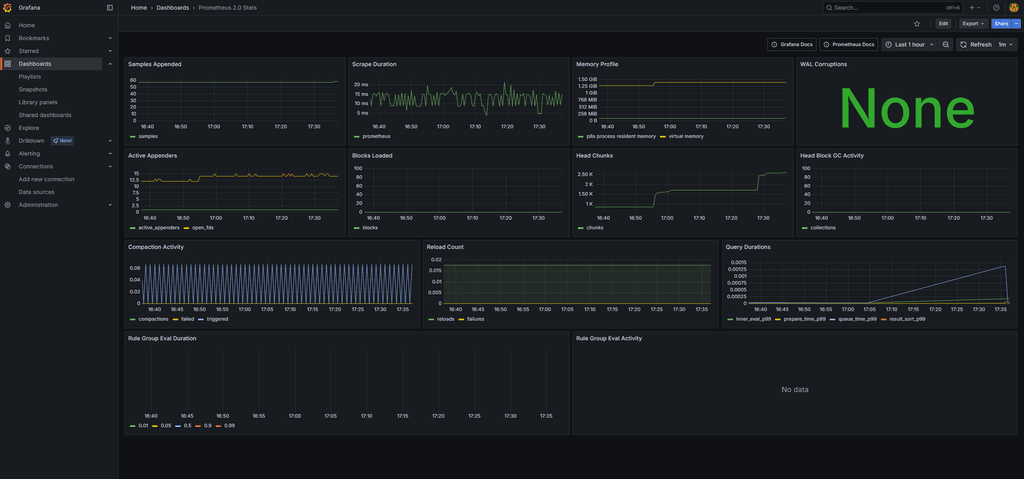
Task: Click the zoom out time range icon
Action: click(x=946, y=44)
